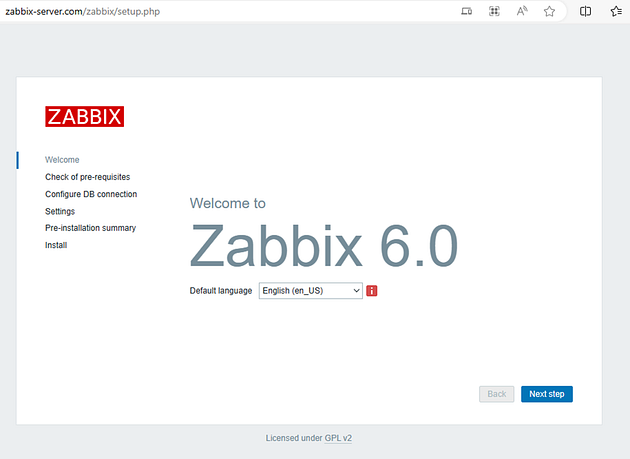Click the disabled Back button
This screenshot has height=459, width=630.
(x=497, y=394)
